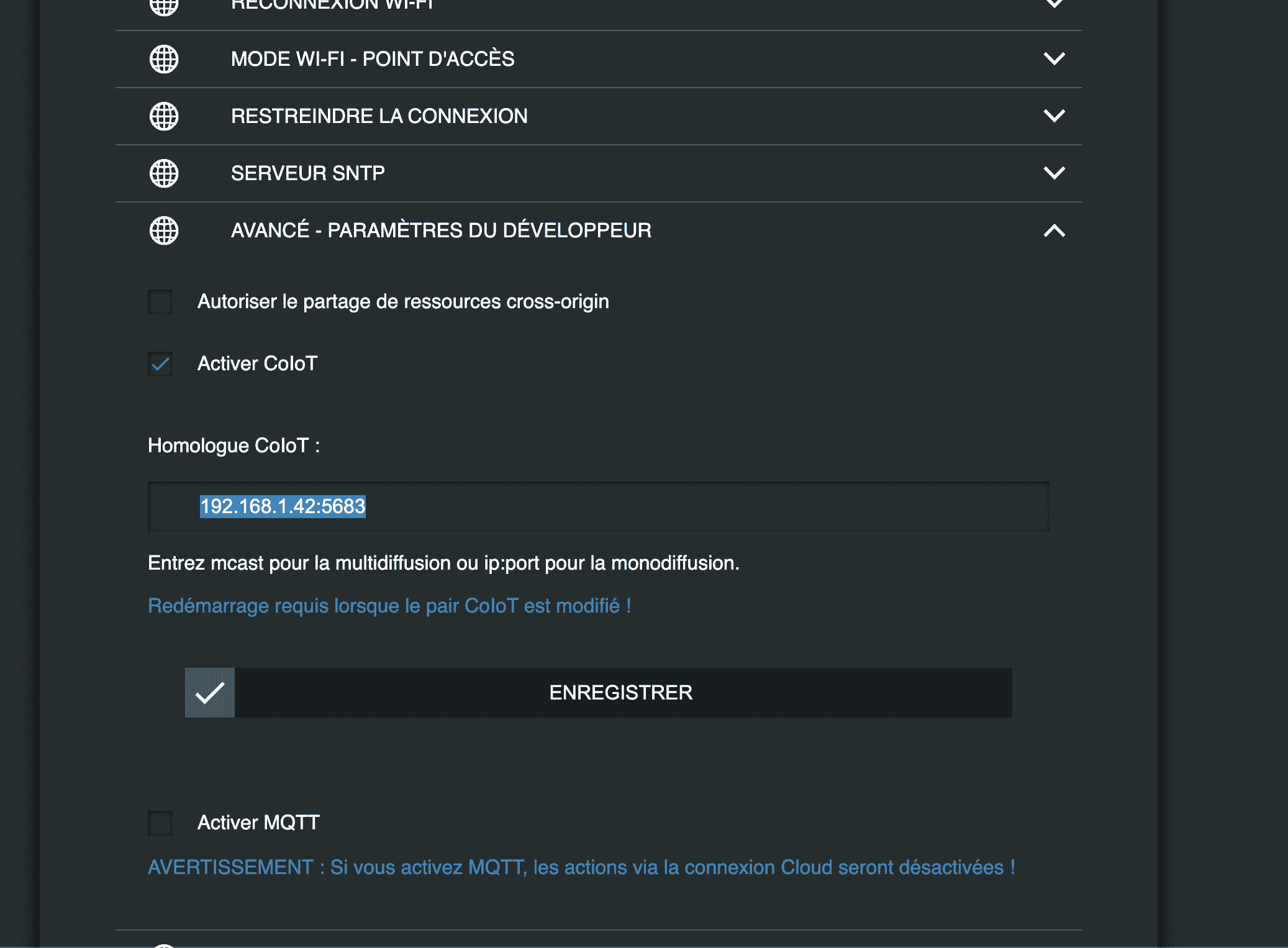1288x948 pixels.
Task: Open the Restreindre la connexion section title
Action: coord(379,116)
